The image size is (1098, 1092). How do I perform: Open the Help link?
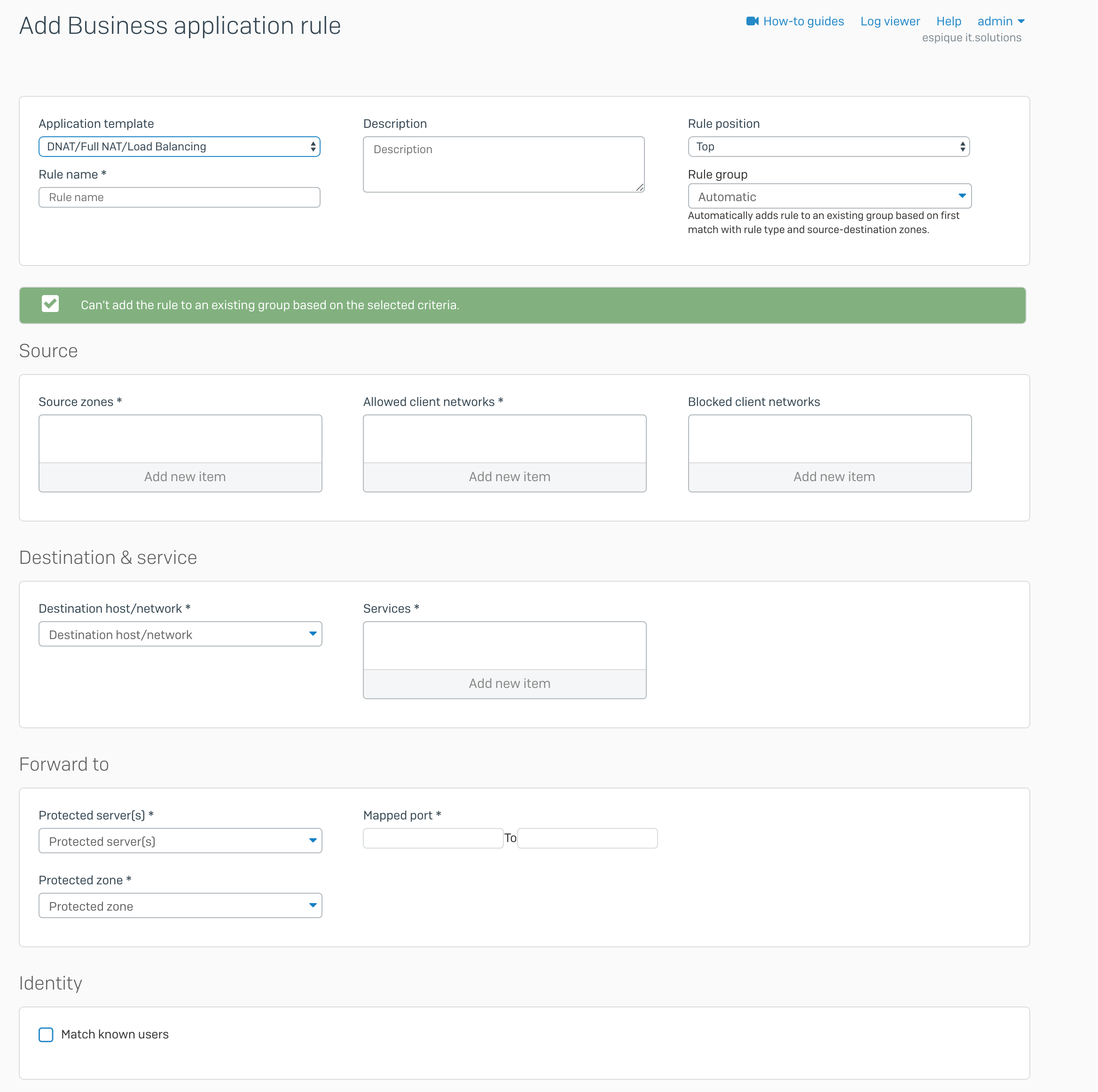pos(948,22)
